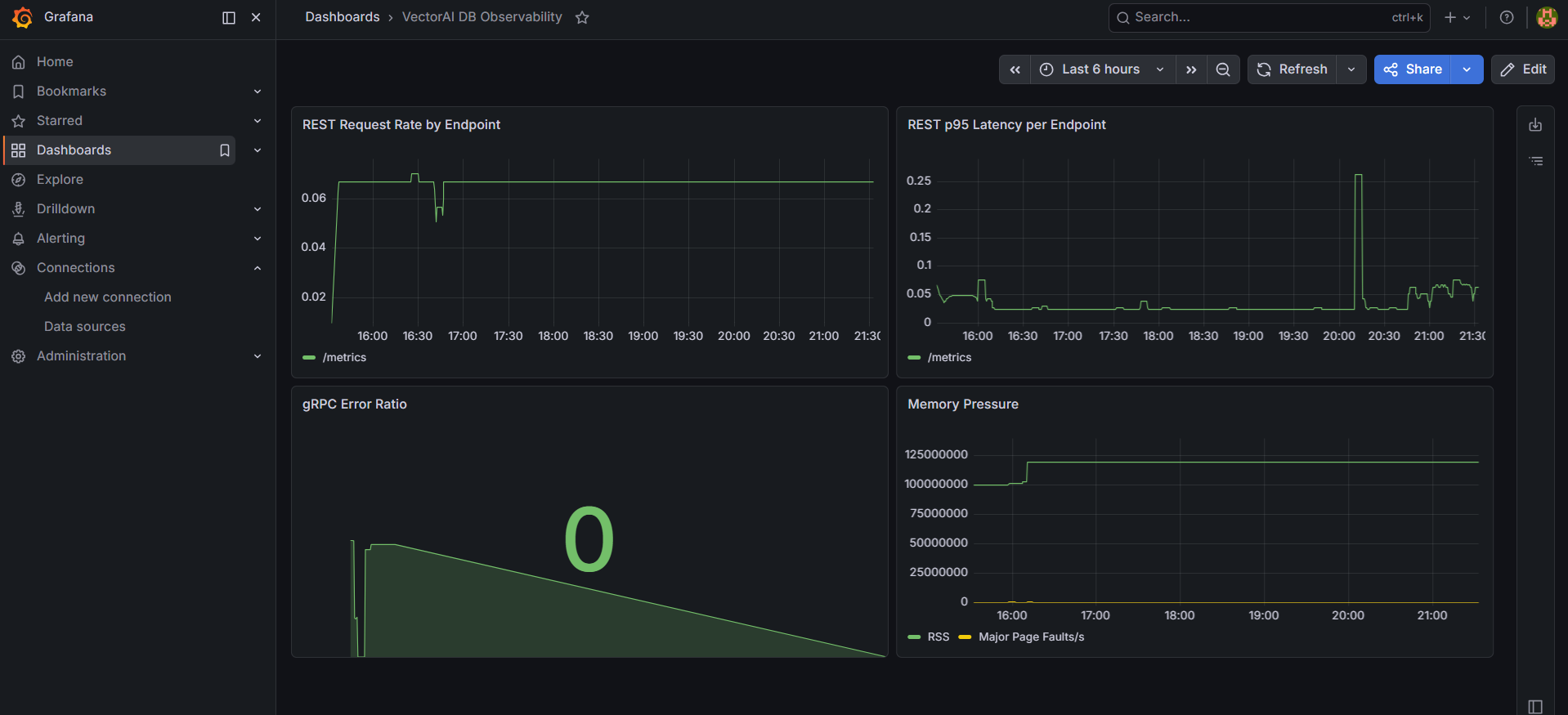Click the Refresh button

point(1292,69)
